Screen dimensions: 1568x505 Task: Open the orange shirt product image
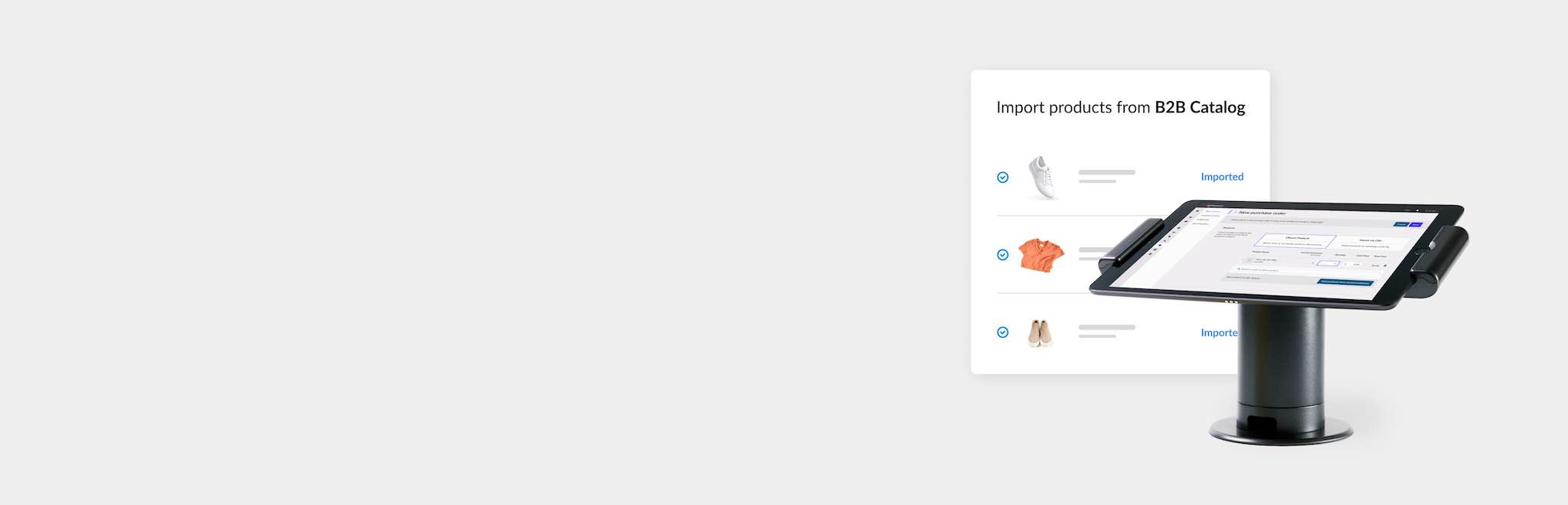(1042, 255)
